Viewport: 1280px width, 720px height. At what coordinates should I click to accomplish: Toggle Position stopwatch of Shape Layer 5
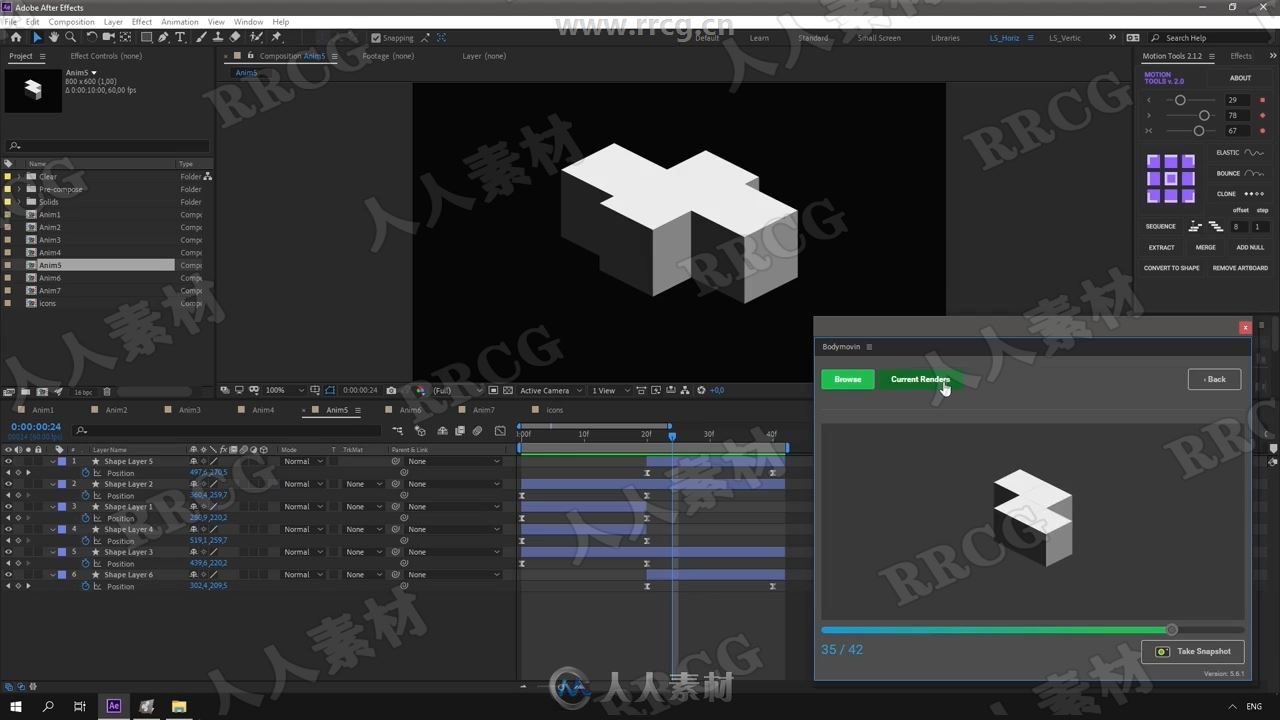(86, 473)
